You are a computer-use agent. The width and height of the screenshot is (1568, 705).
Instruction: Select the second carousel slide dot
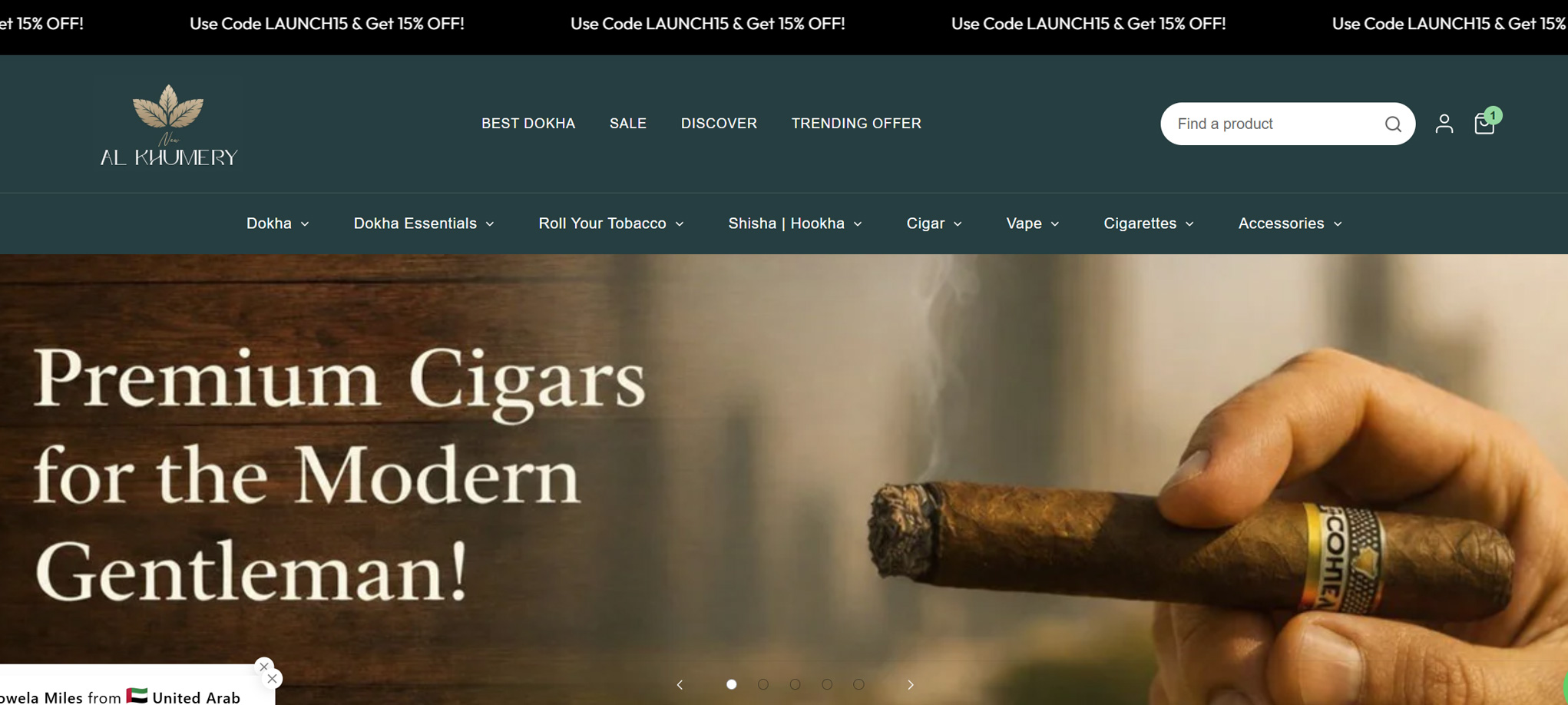click(x=763, y=684)
